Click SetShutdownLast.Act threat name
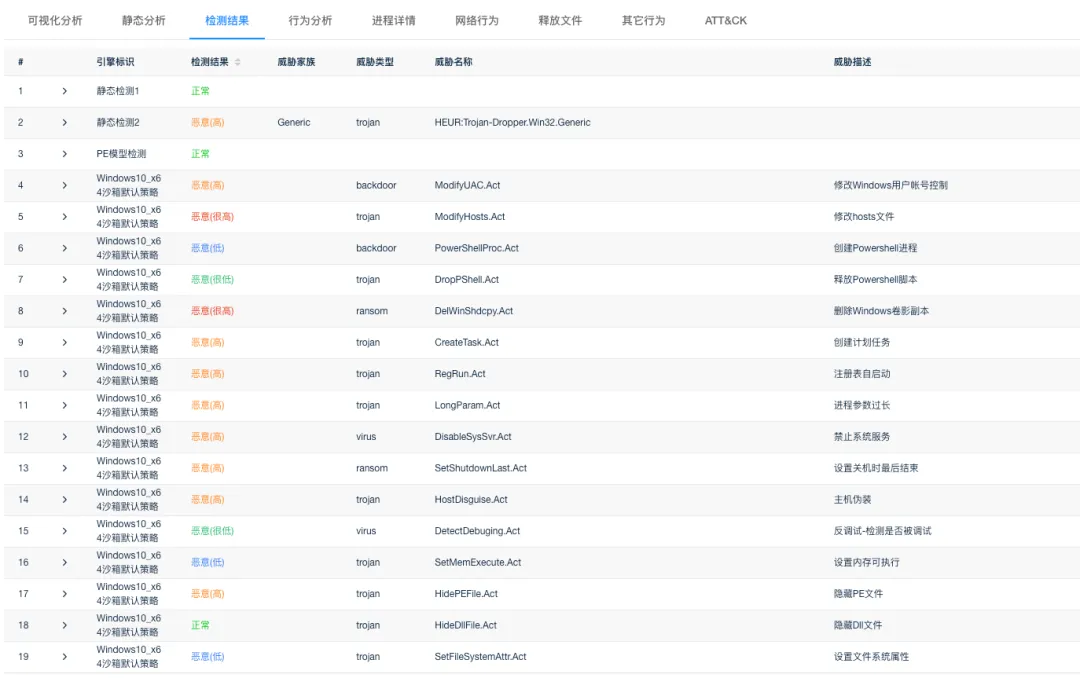This screenshot has height=678, width=1080. pyautogui.click(x=481, y=468)
